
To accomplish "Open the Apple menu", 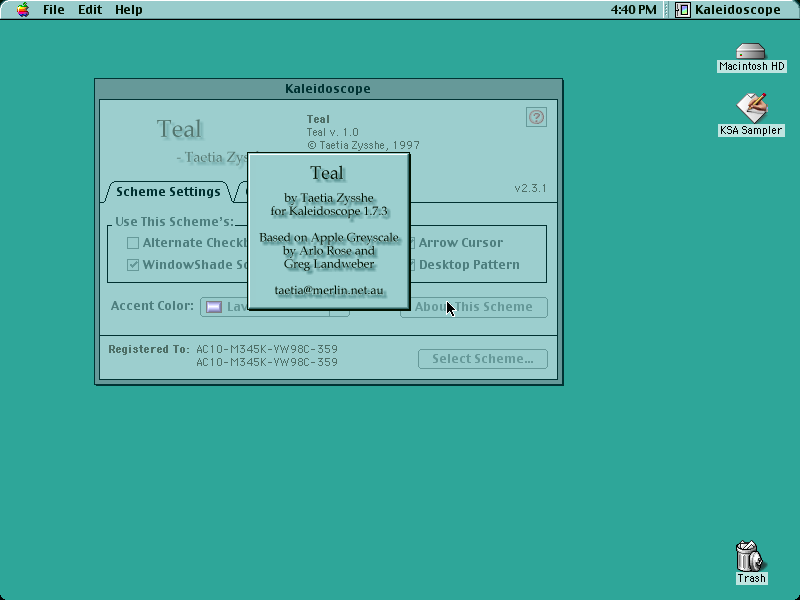I will 23,10.
